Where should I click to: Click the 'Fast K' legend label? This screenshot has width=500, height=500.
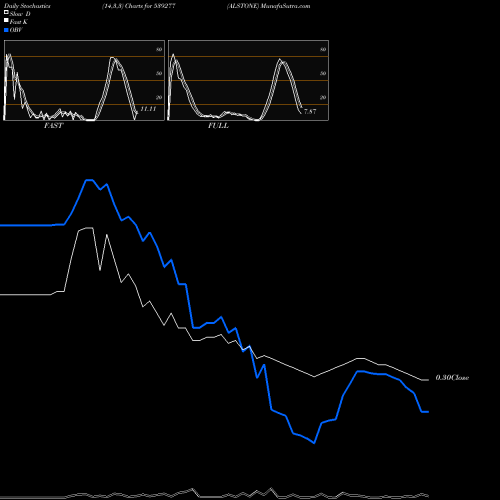pos(19,22)
